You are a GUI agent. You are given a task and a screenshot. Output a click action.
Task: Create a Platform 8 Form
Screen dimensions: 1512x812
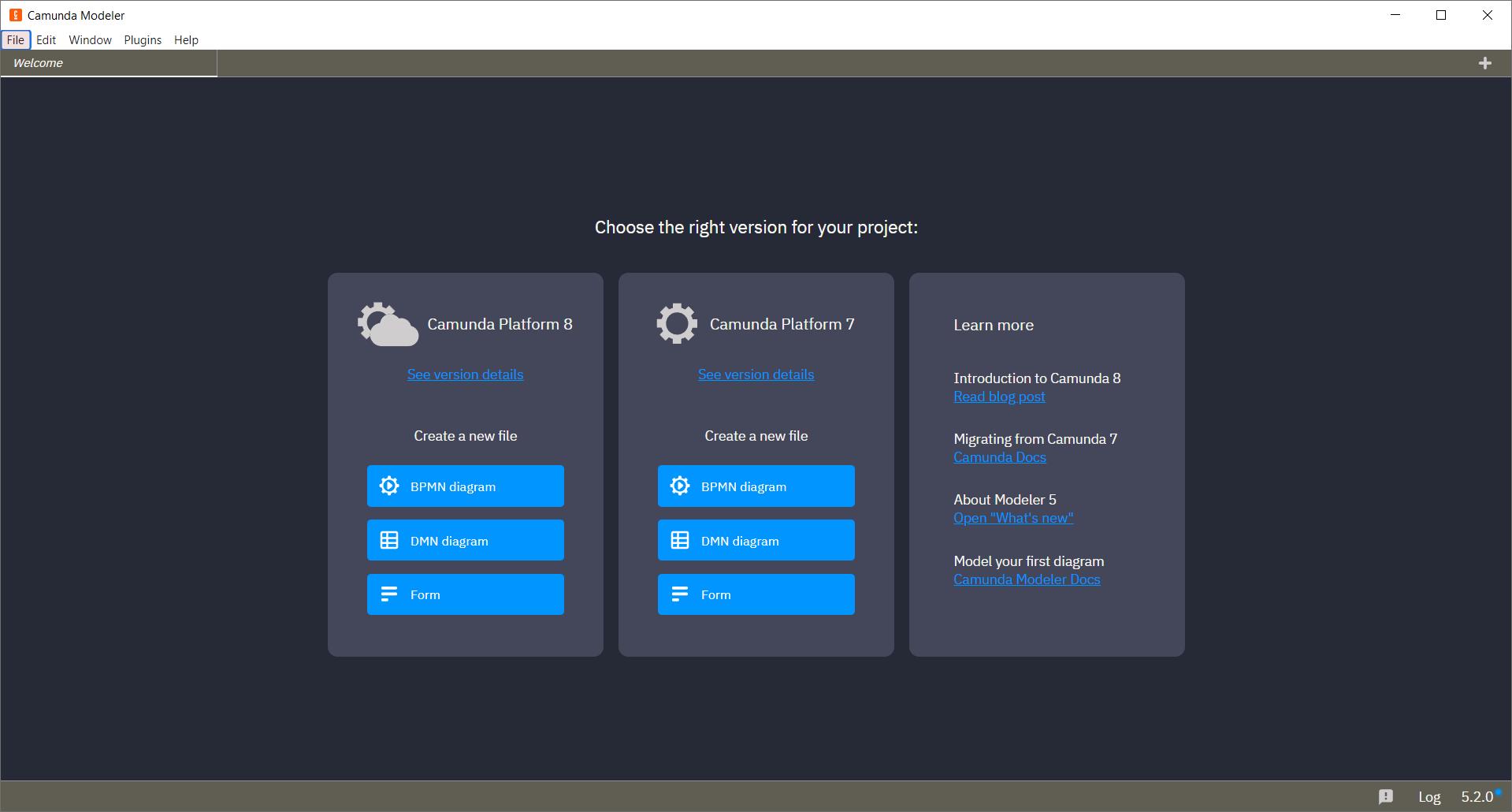coord(465,594)
